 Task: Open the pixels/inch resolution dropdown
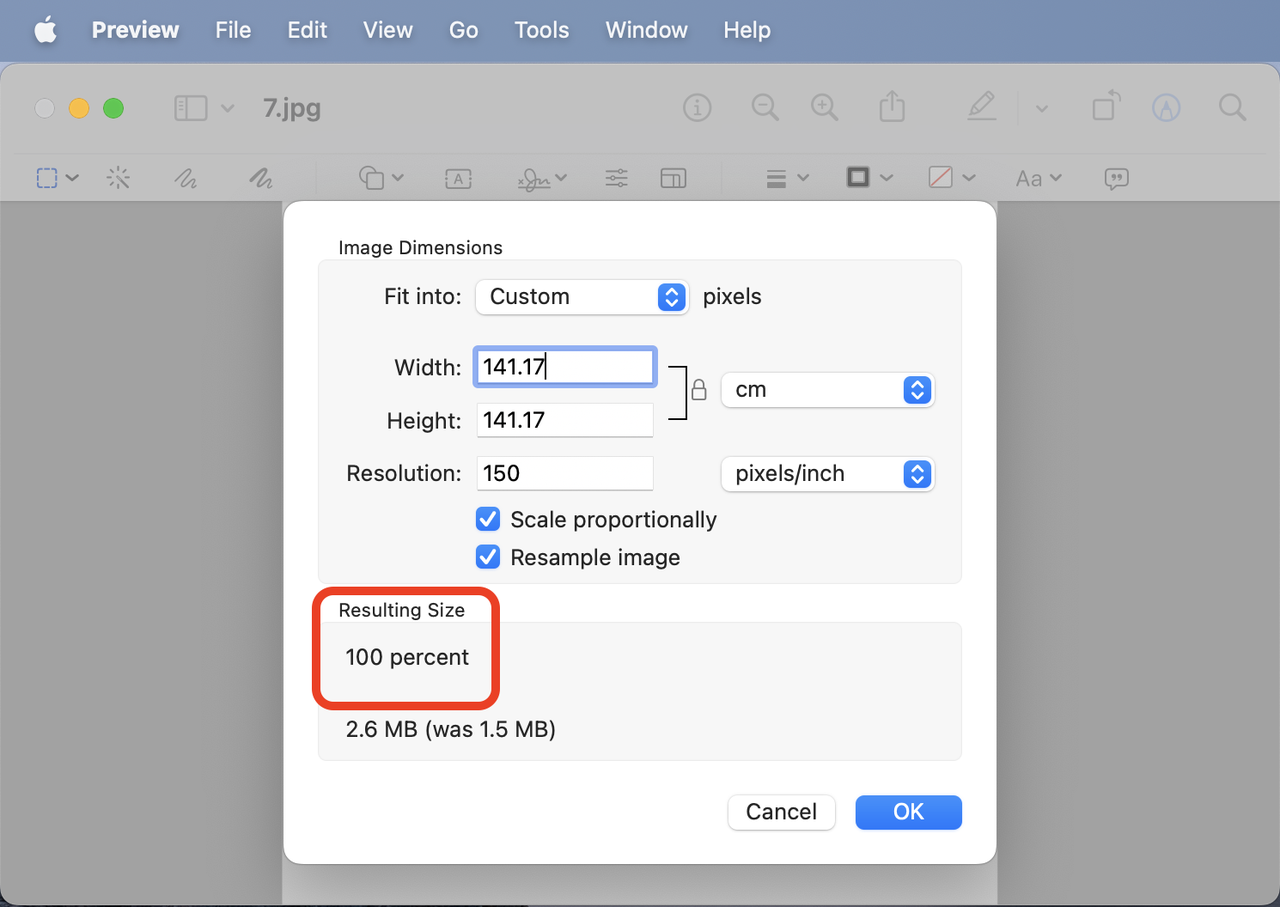(827, 474)
